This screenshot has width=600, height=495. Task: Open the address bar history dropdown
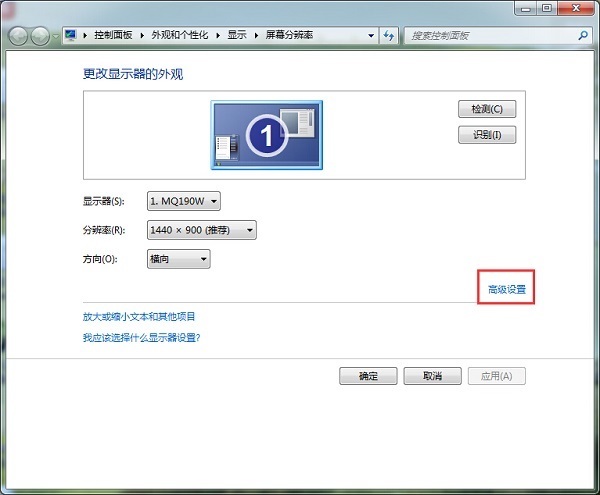pos(371,36)
